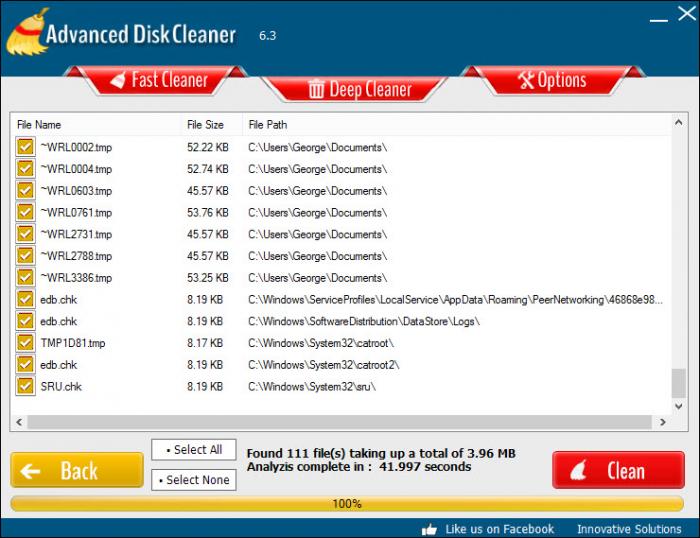The image size is (700, 538).
Task: Select the ~WRL0002.tmp file name
Action: tap(76, 147)
